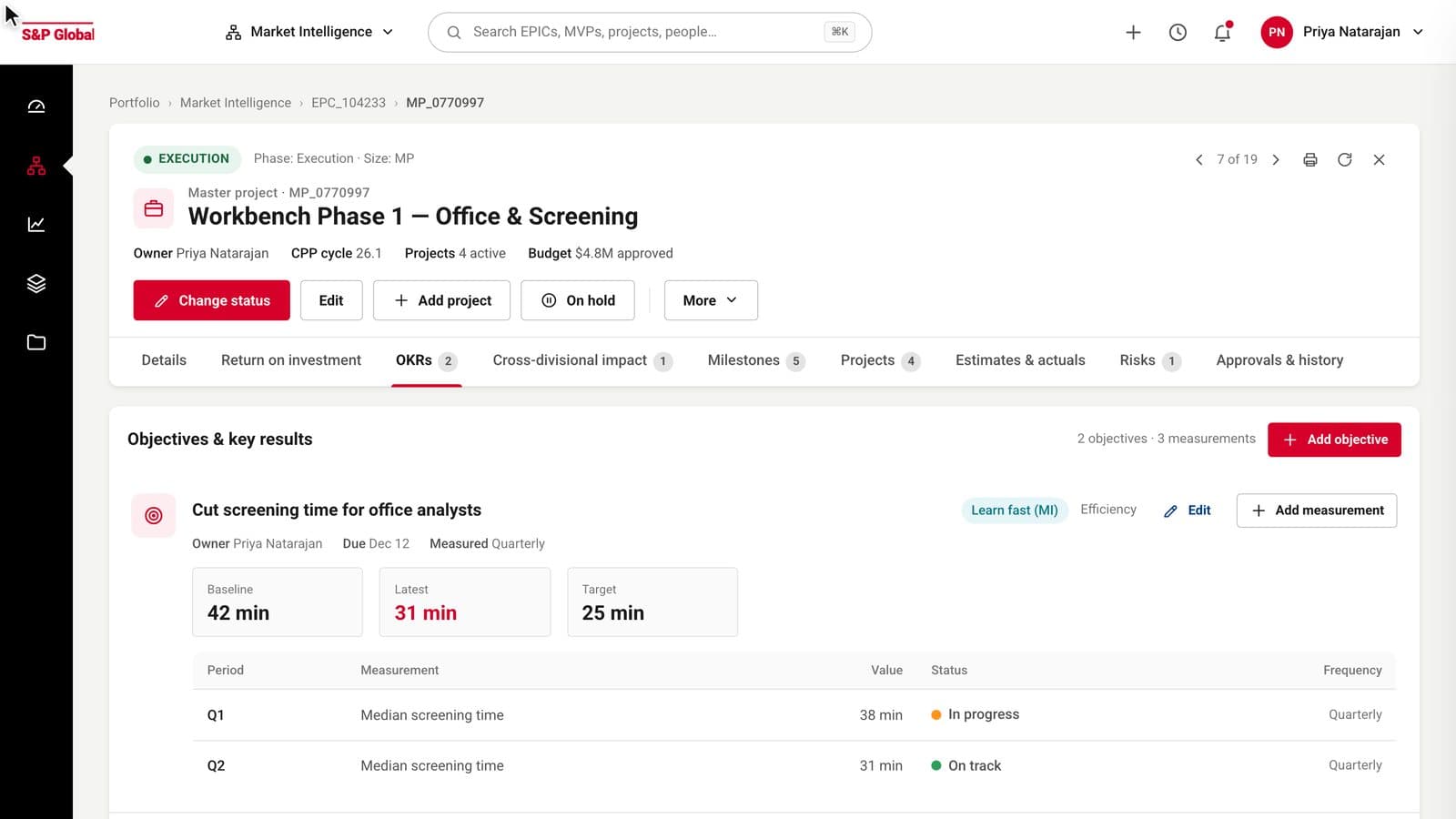Open the analytics chart icon in sidebar
Viewport: 1456px width, 819px height.
click(x=36, y=224)
